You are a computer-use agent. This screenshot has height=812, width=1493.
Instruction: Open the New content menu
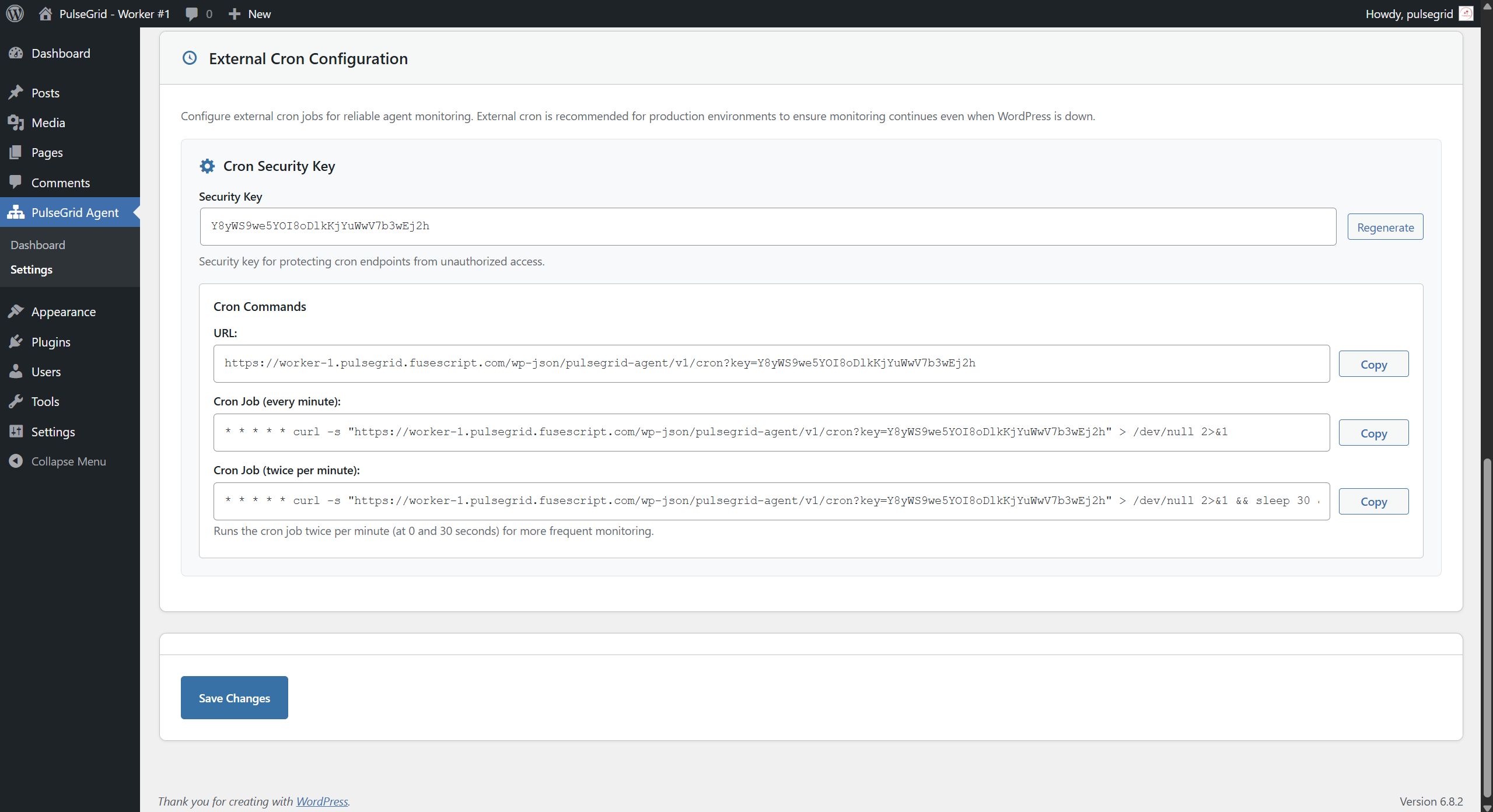coord(250,13)
